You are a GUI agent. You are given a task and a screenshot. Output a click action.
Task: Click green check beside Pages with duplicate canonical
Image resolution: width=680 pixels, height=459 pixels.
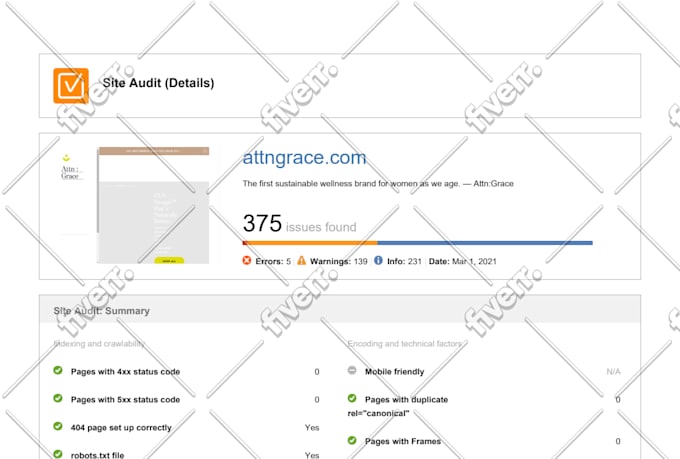352,398
